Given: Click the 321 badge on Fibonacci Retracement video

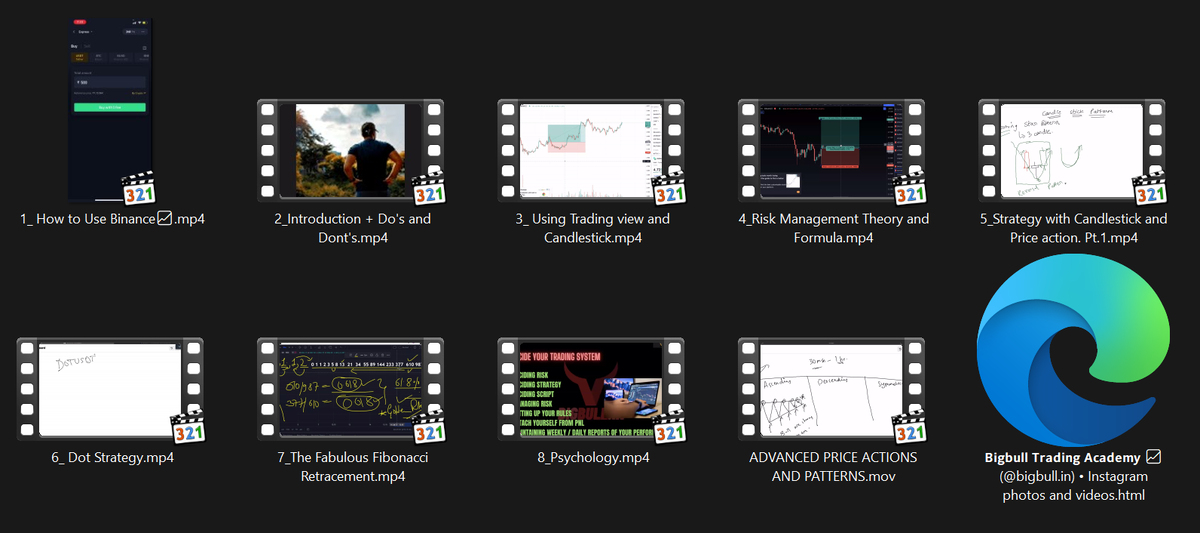Looking at the screenshot, I should (429, 427).
